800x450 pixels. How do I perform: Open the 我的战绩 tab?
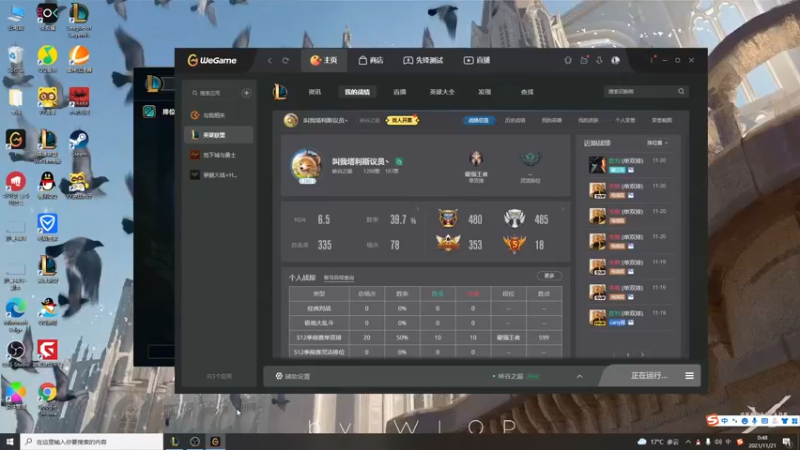(357, 92)
